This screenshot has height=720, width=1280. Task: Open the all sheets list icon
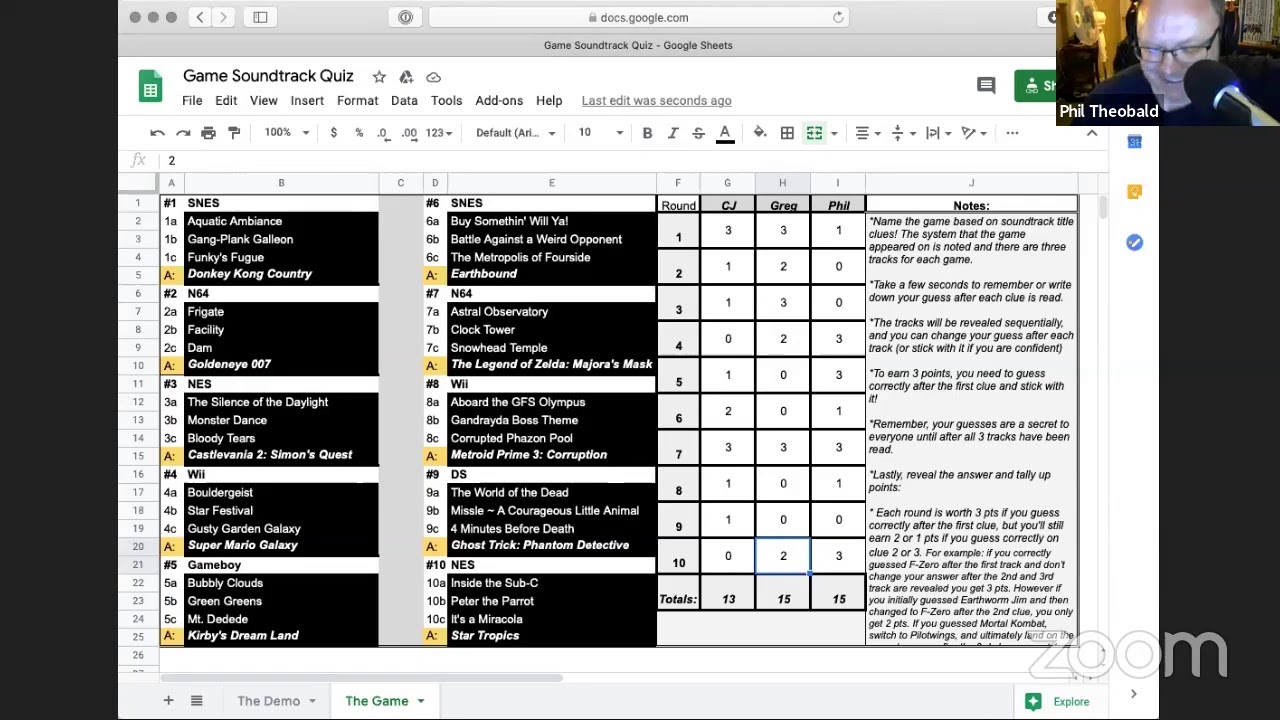197,701
